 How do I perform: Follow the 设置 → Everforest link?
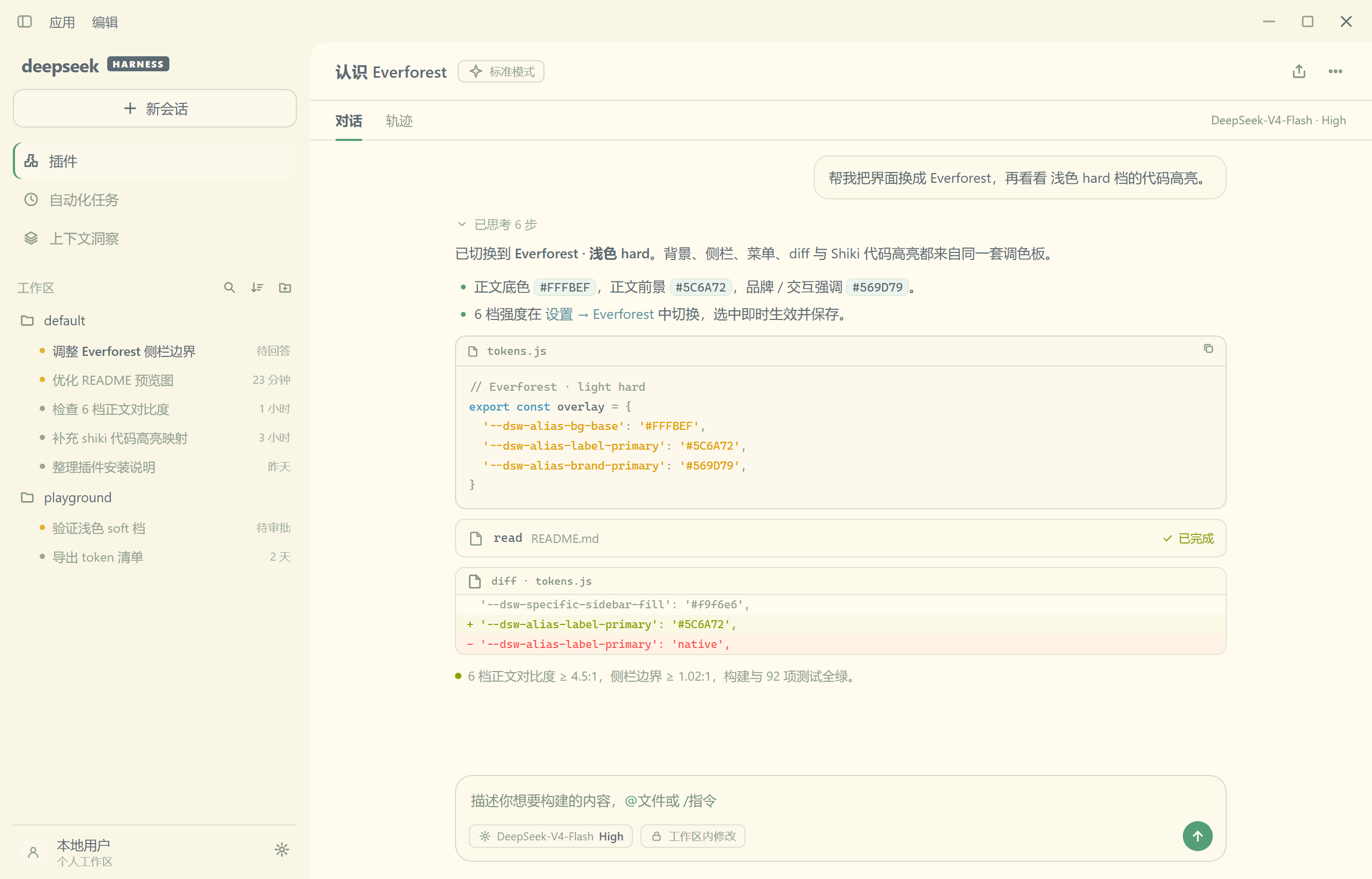pos(599,315)
